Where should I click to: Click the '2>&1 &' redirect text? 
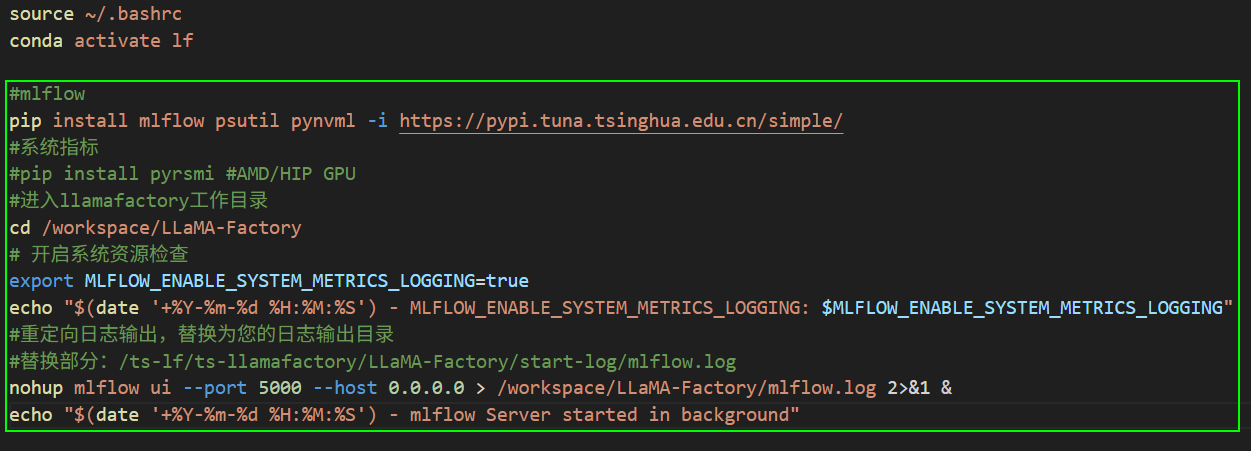click(919, 387)
